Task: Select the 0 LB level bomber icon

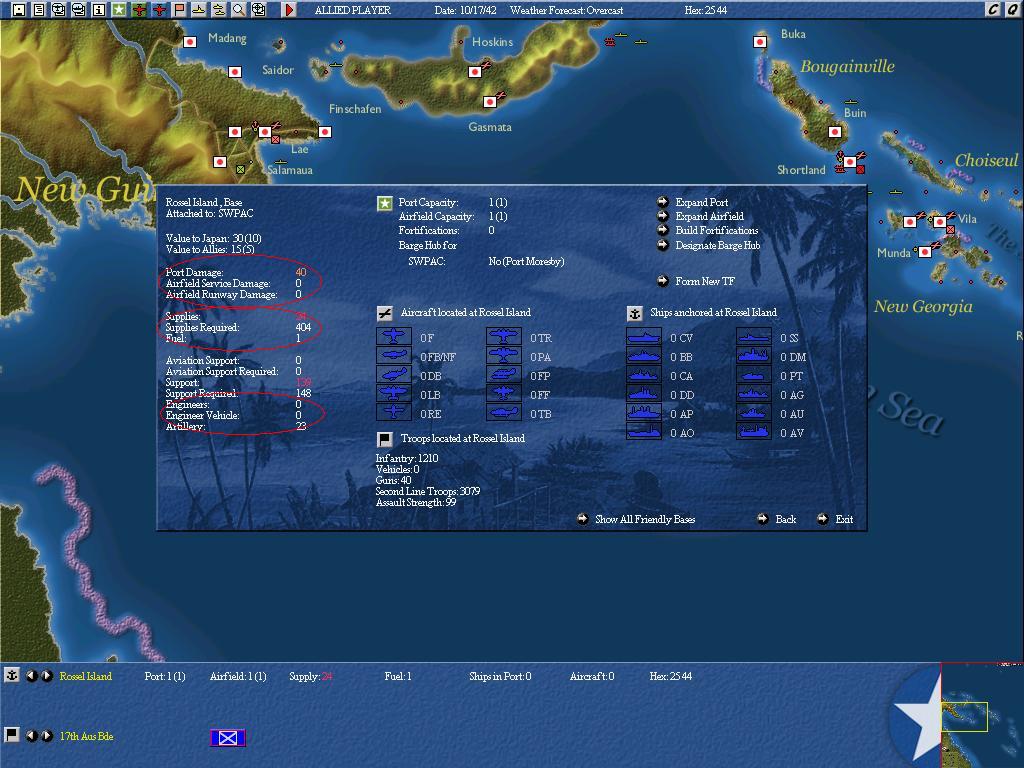Action: coord(394,394)
